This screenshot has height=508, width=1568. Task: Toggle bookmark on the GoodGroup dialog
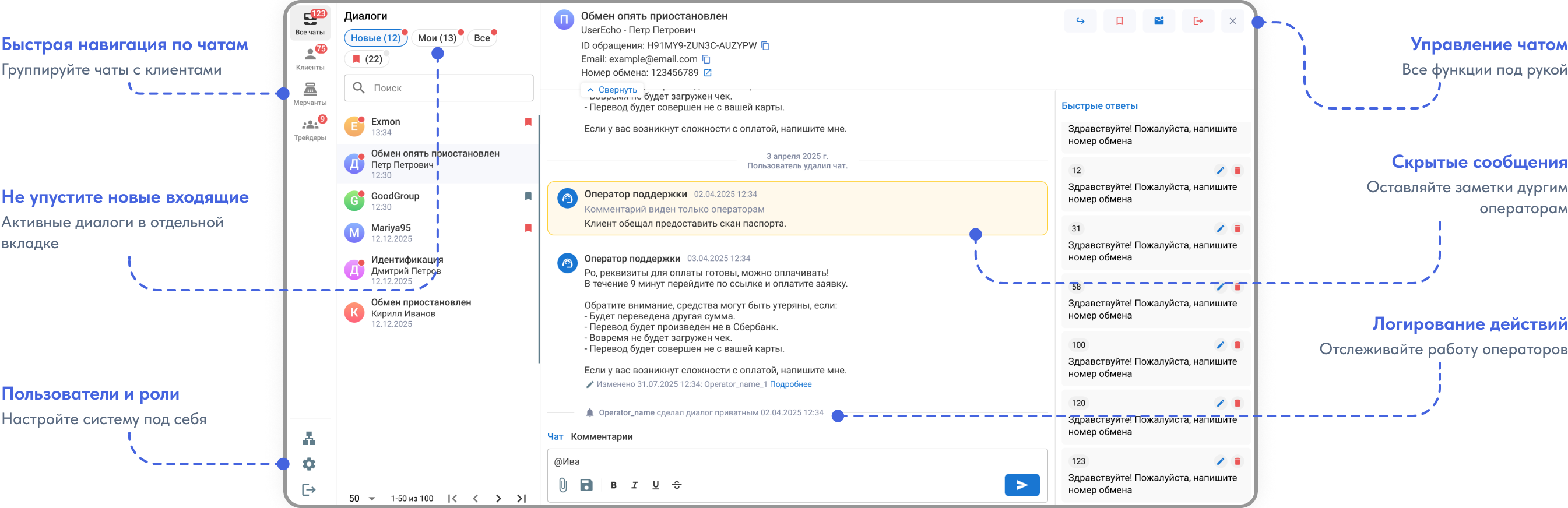coord(528,196)
